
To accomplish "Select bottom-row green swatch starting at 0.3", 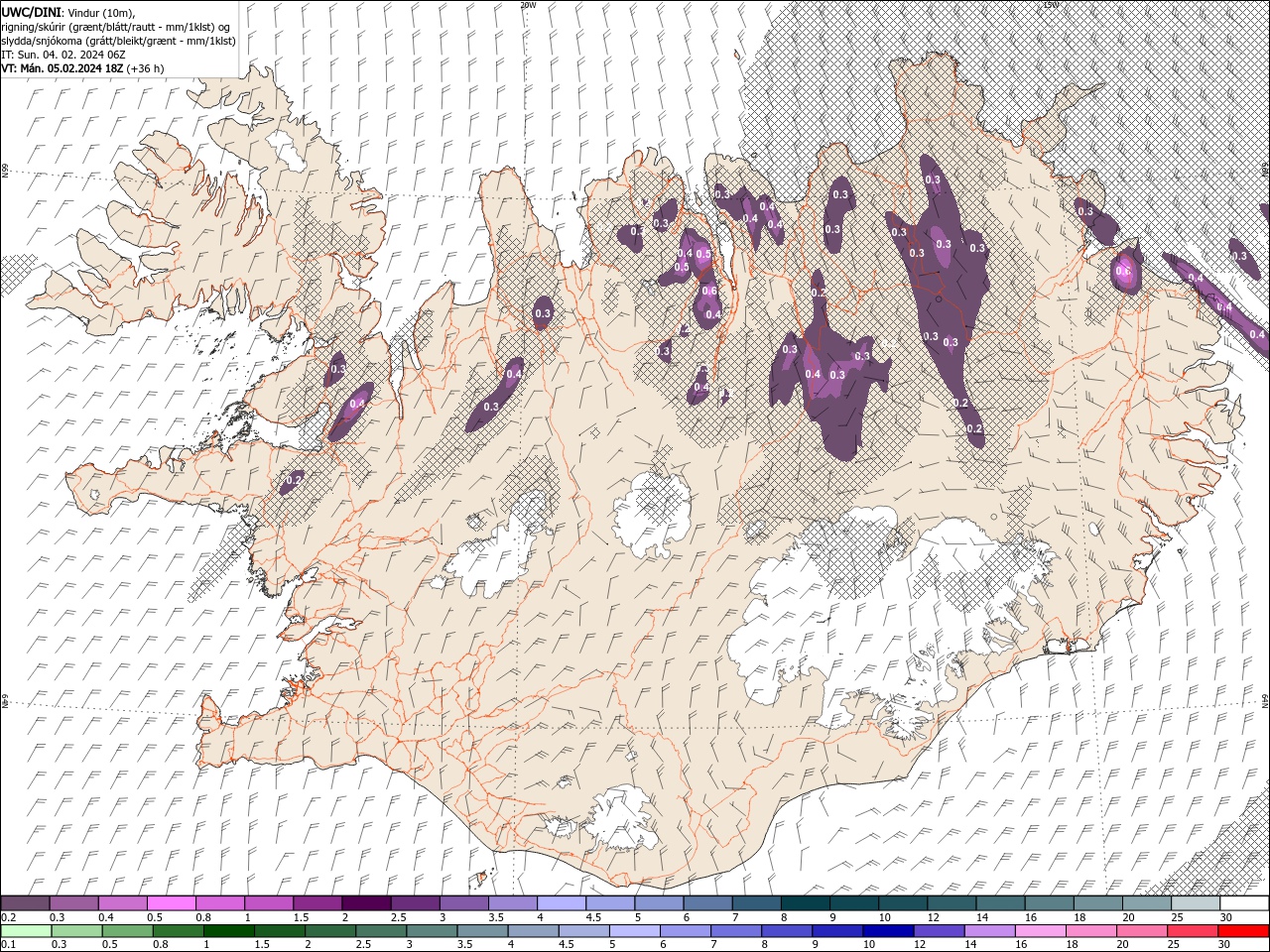I will pos(76,930).
